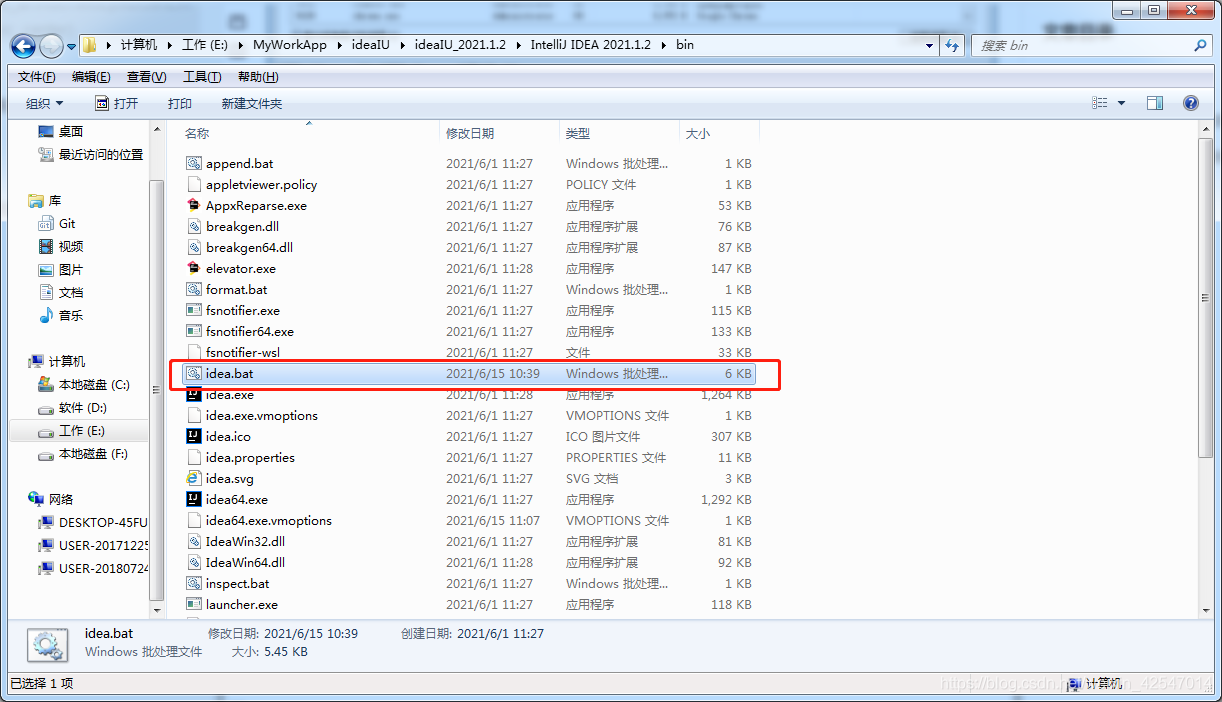Viewport: 1222px width, 702px height.
Task: Select Local Disk (C:) in sidebar
Action: coord(84,385)
